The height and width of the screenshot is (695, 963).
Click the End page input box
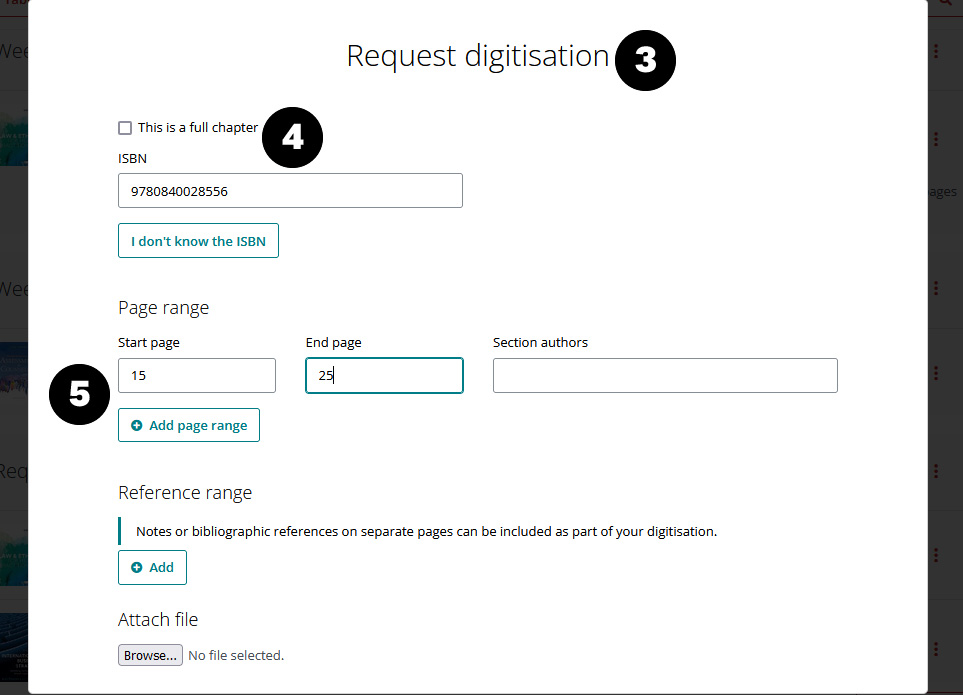(384, 376)
